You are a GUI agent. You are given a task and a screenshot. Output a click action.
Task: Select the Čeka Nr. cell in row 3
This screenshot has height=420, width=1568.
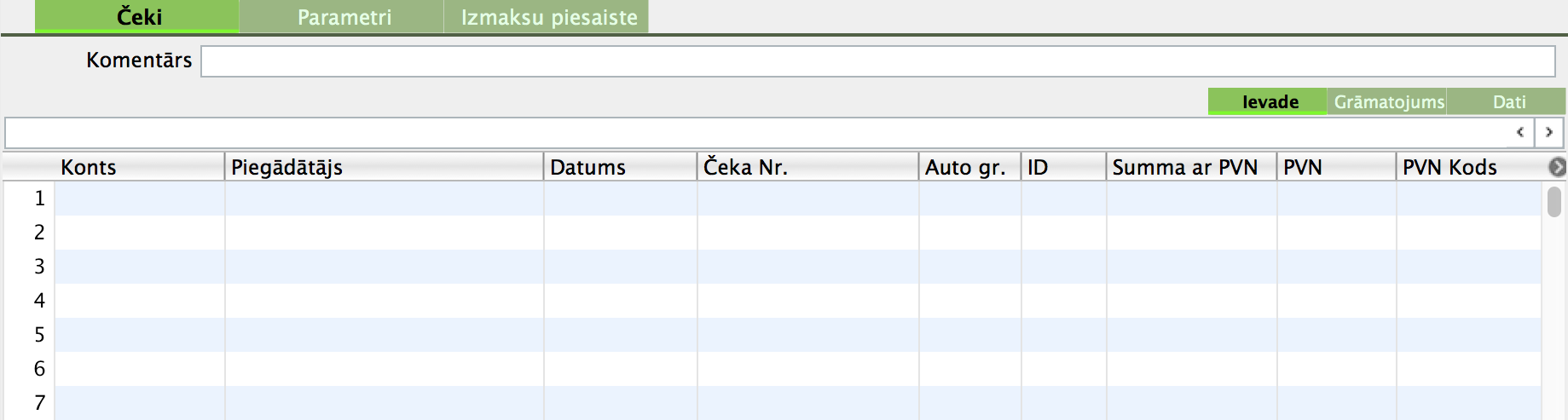click(x=807, y=267)
